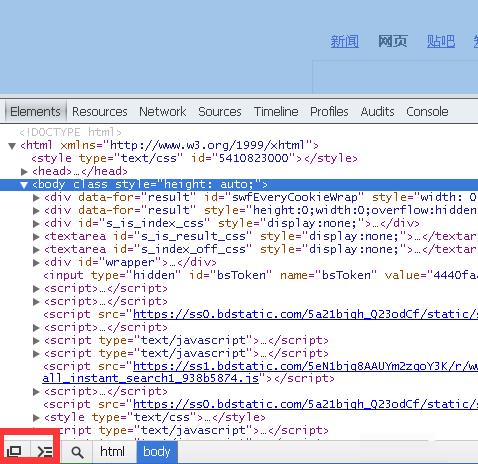Click the dock/undock DevTools icon
The image size is (478, 464).
coord(14,451)
